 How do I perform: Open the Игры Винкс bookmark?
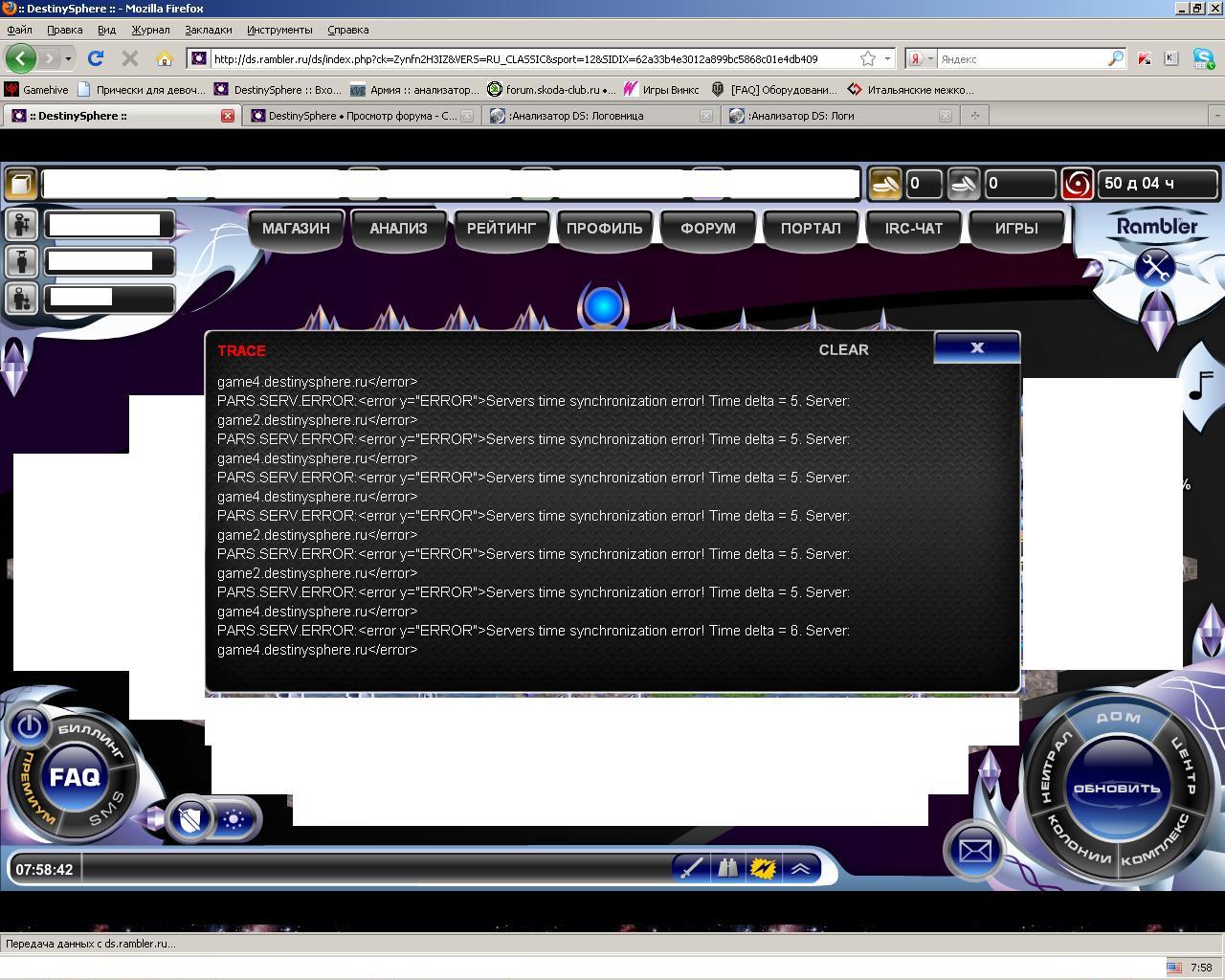pyautogui.click(x=661, y=90)
